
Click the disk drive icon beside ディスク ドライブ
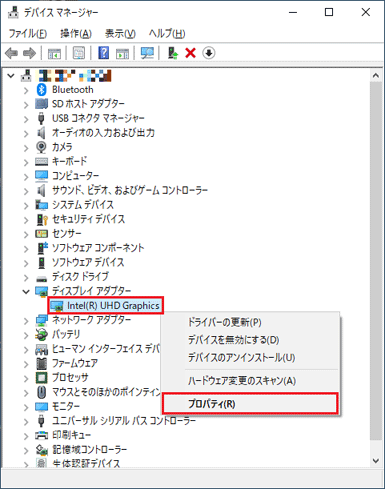click(x=41, y=279)
